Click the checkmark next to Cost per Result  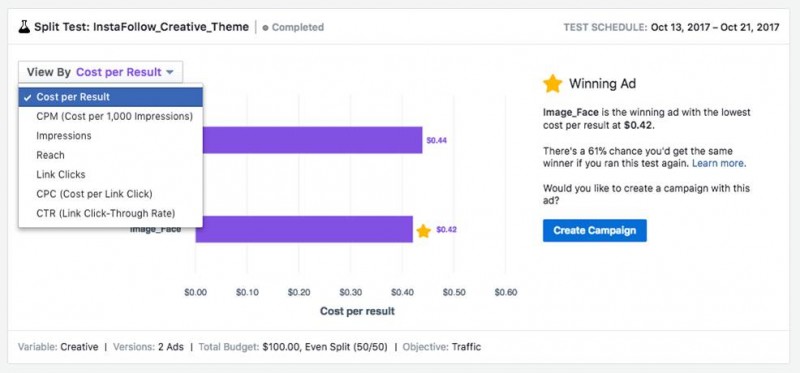pyautogui.click(x=28, y=97)
